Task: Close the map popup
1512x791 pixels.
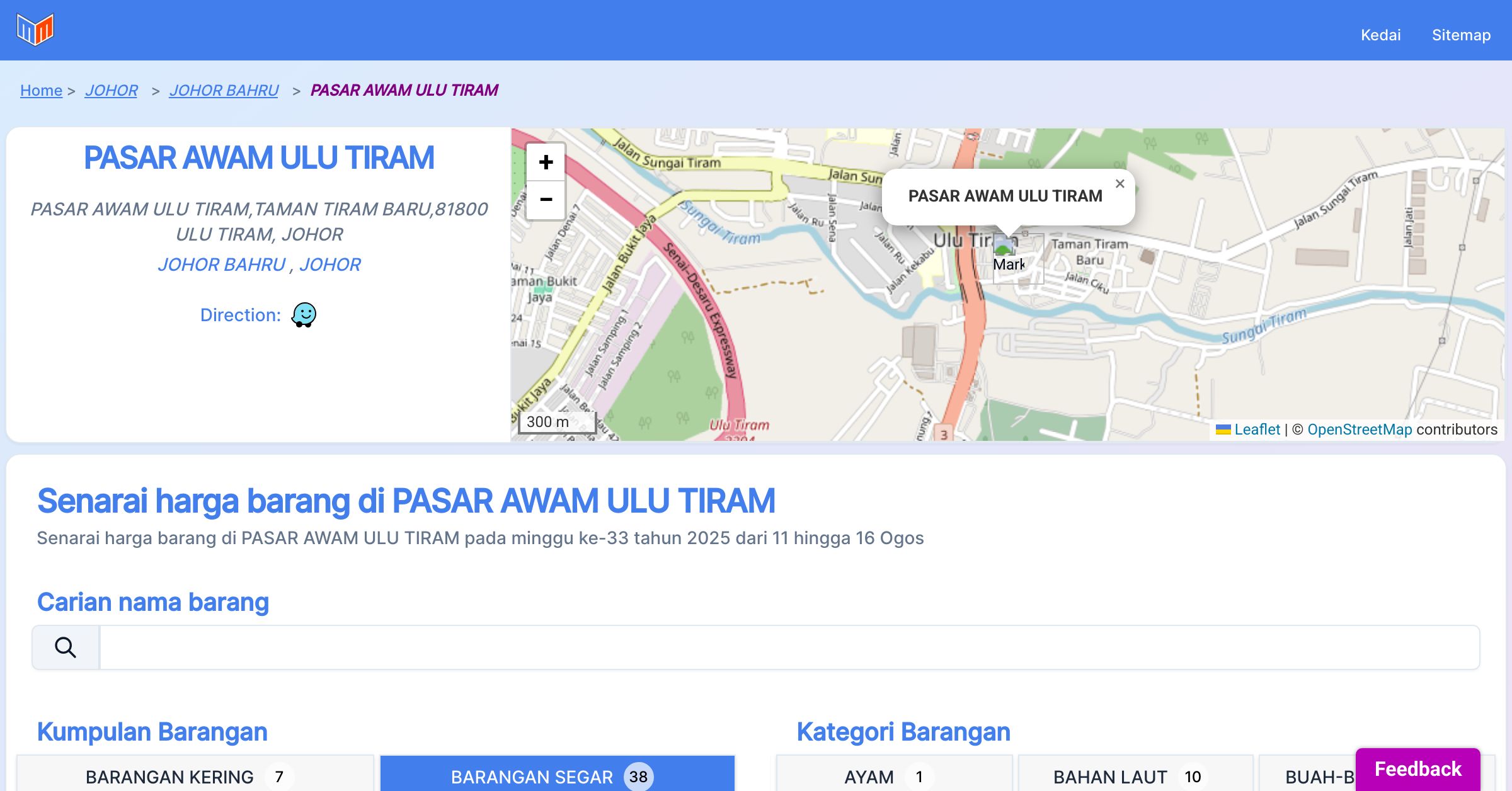Action: tap(1120, 184)
